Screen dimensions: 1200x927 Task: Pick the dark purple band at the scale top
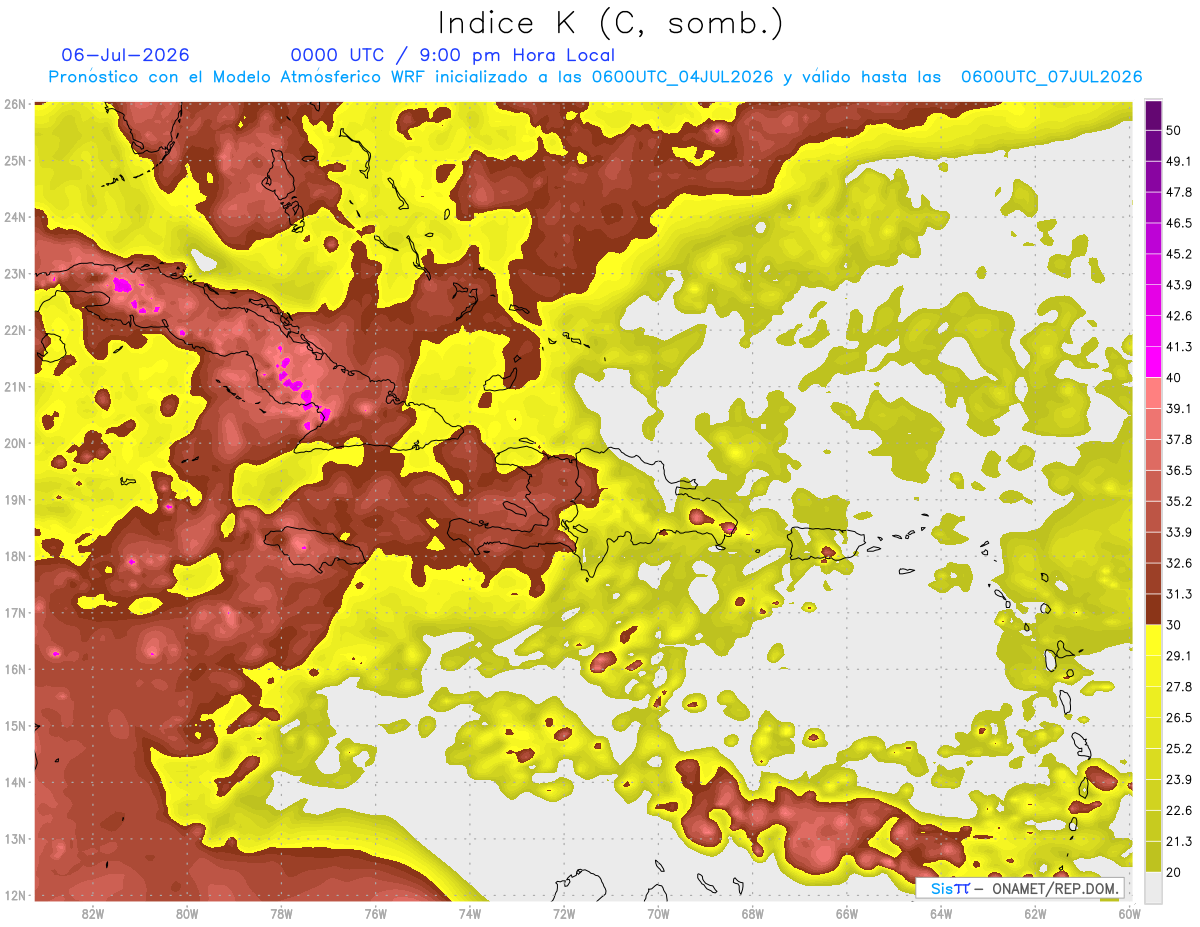tap(1153, 115)
